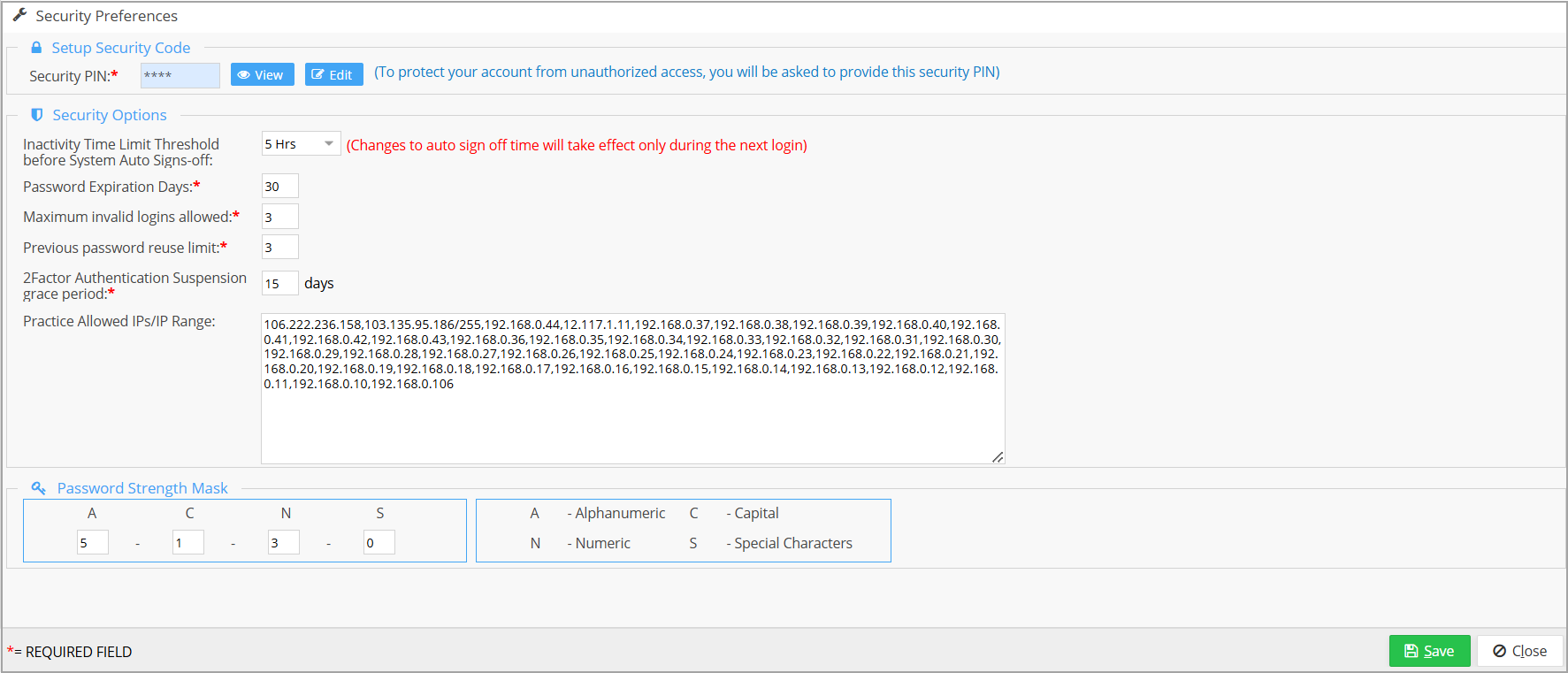The image size is (1568, 673).
Task: Click the 2Factor grace period days field
Action: coord(279,284)
